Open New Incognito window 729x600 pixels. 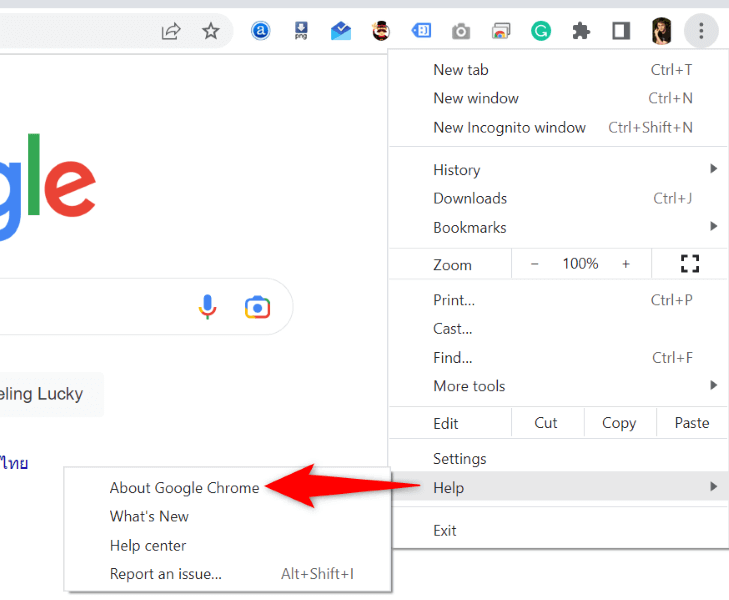[510, 128]
